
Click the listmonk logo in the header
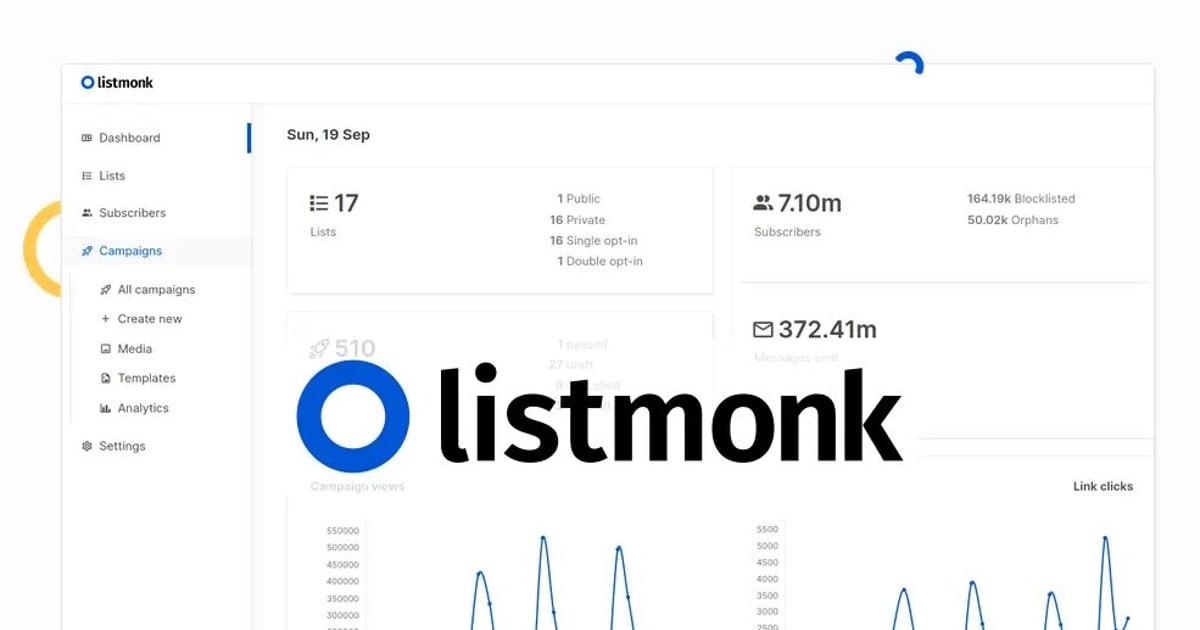tap(117, 83)
